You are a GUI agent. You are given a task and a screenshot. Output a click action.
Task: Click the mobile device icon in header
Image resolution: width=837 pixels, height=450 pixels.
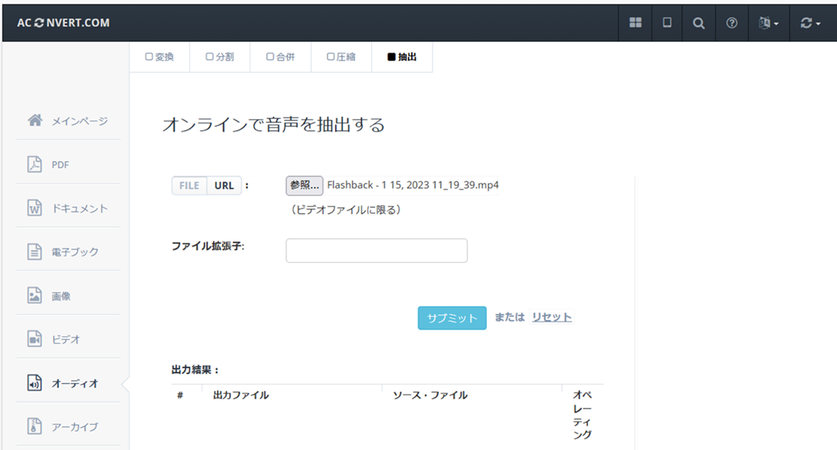[667, 23]
